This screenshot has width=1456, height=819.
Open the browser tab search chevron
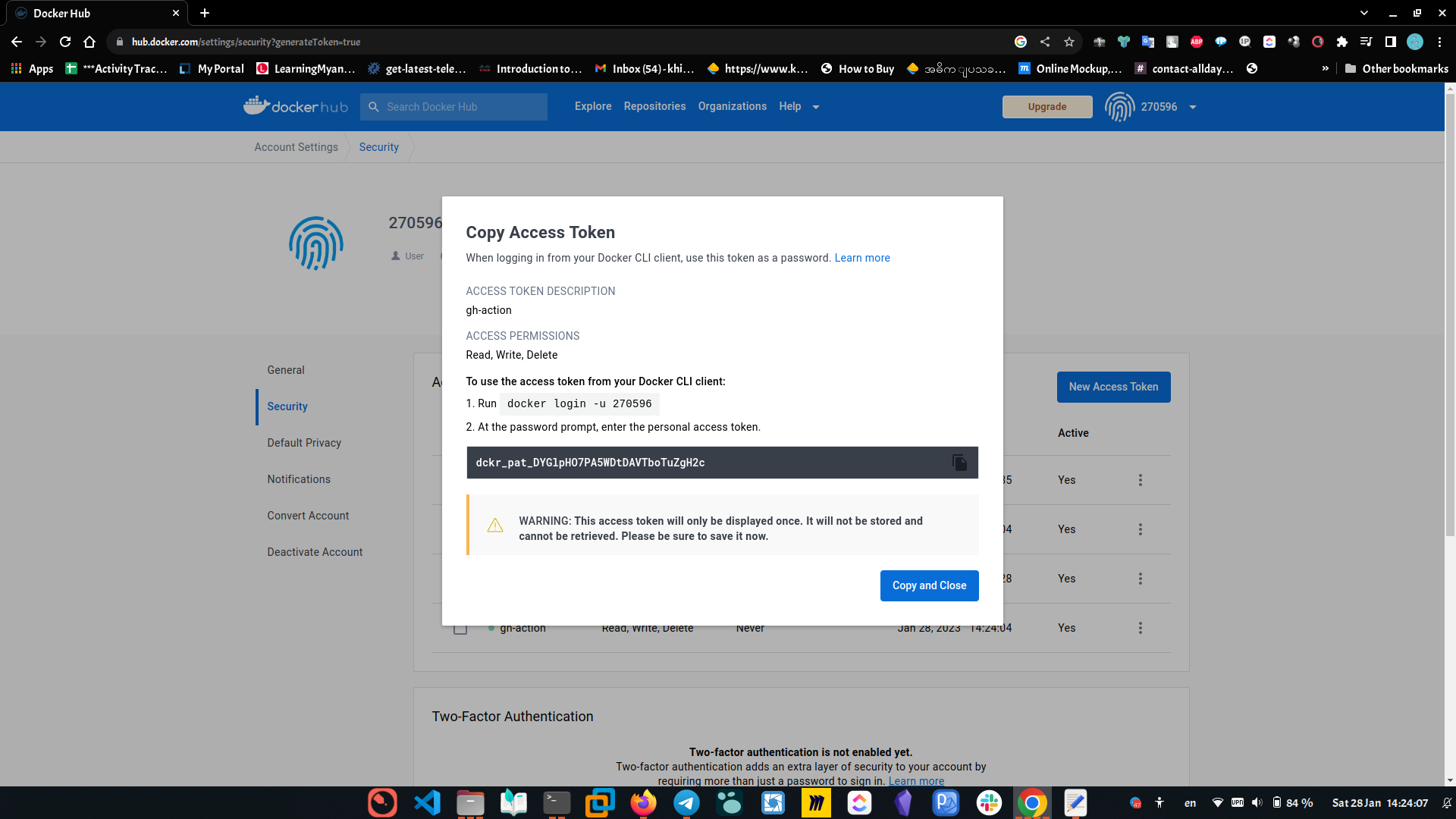pyautogui.click(x=1364, y=13)
